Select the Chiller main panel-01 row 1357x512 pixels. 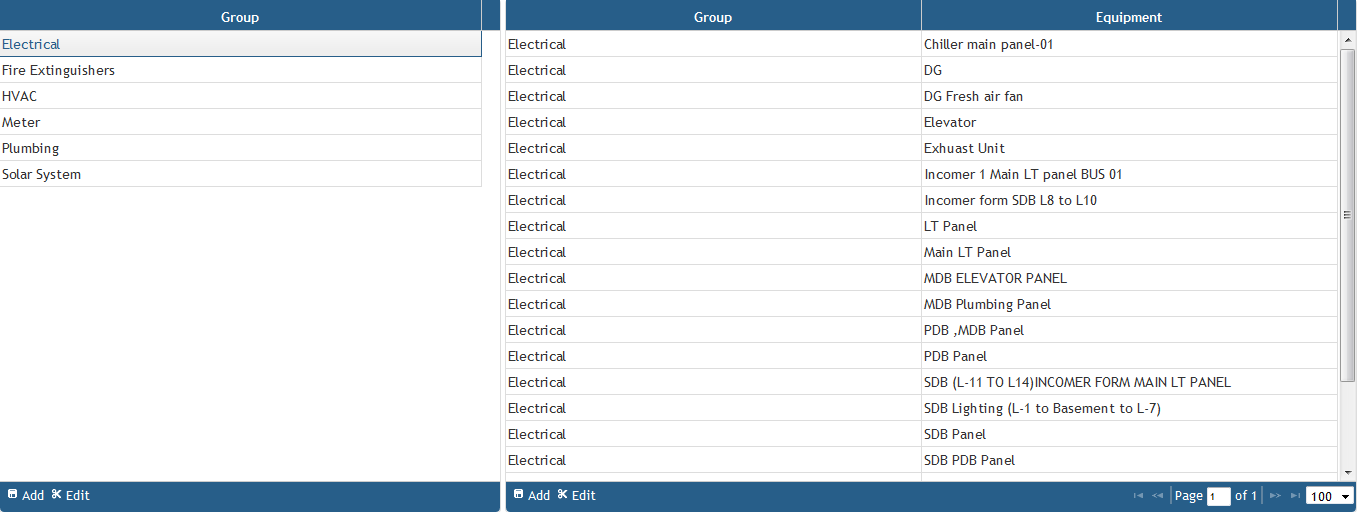point(921,44)
